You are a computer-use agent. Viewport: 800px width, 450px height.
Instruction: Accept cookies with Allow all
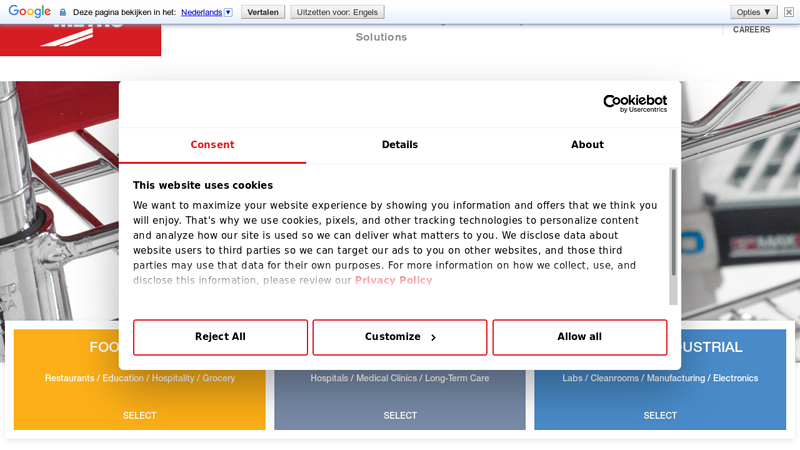[x=579, y=337]
